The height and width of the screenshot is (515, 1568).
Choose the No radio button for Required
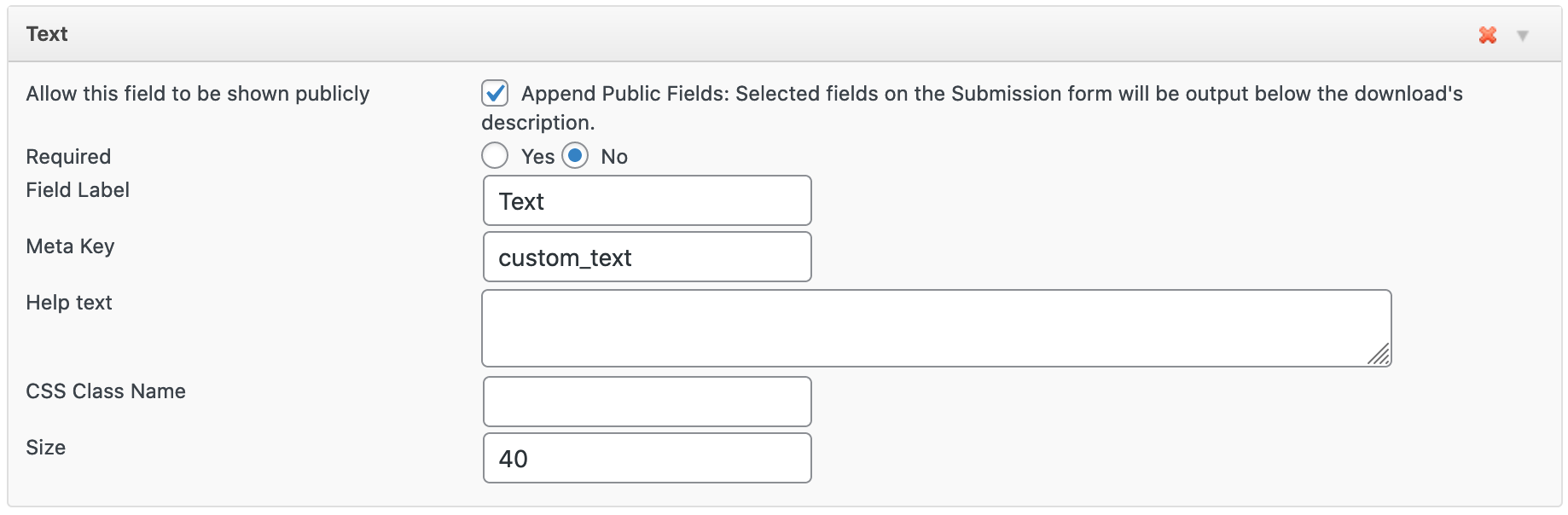pos(575,156)
